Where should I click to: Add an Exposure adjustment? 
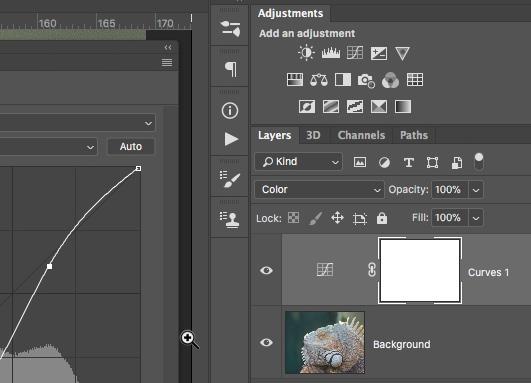point(379,53)
